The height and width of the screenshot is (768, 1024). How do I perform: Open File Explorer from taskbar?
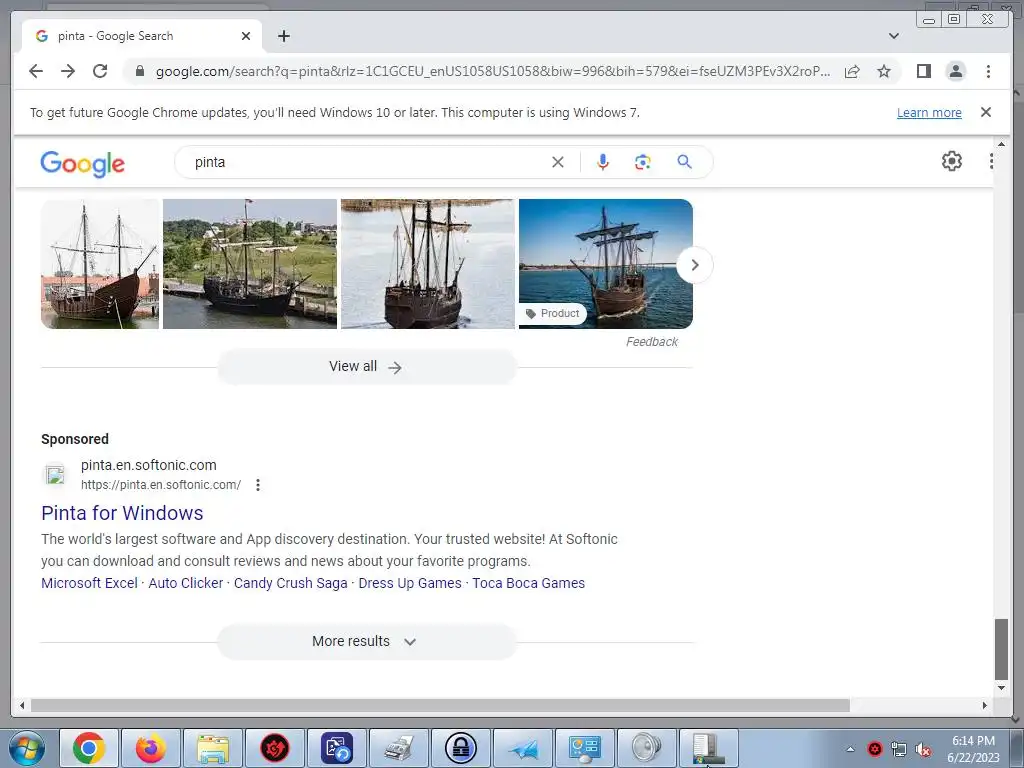click(x=213, y=748)
